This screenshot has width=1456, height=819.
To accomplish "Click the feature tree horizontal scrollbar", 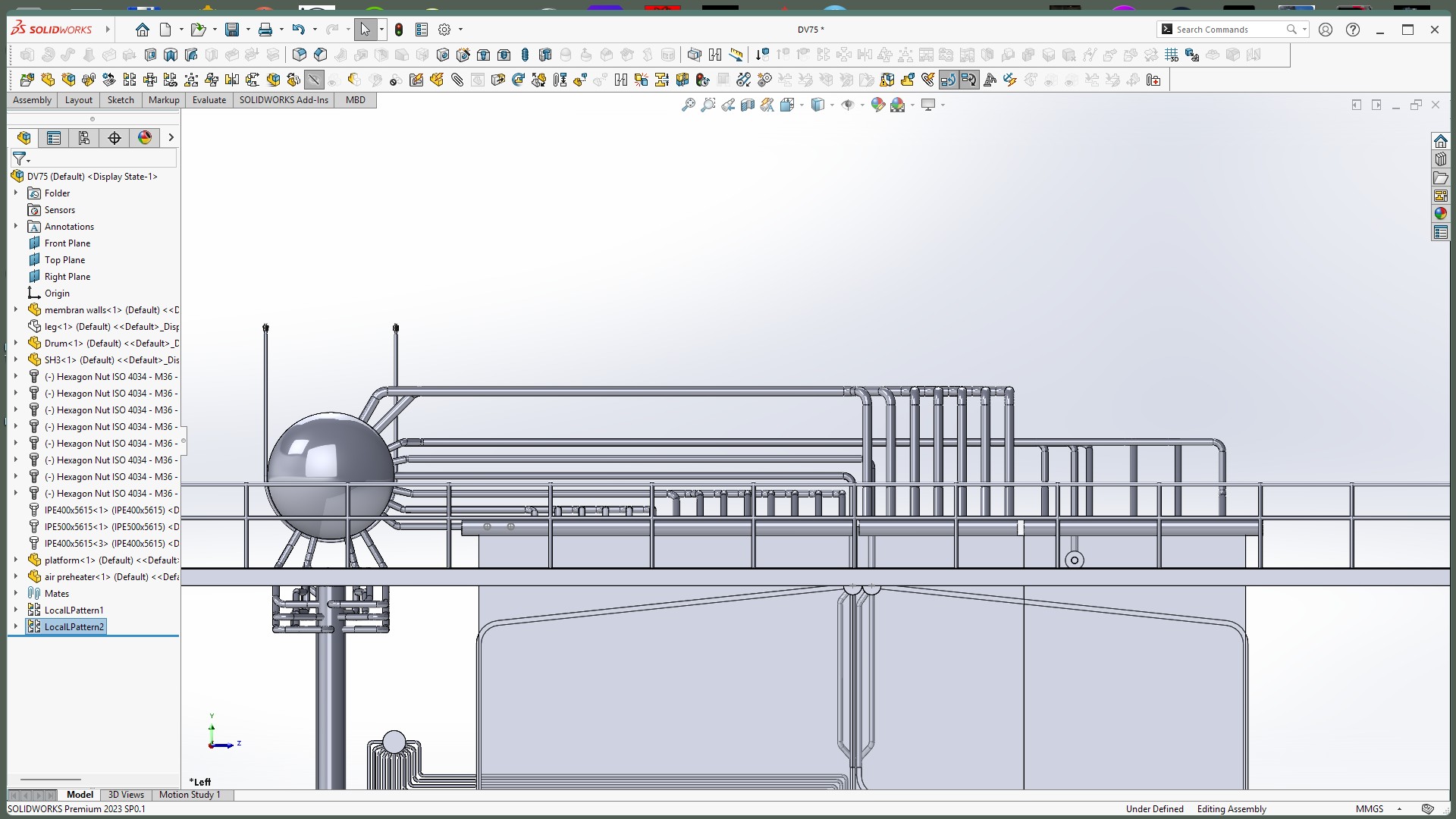I will pos(50,779).
